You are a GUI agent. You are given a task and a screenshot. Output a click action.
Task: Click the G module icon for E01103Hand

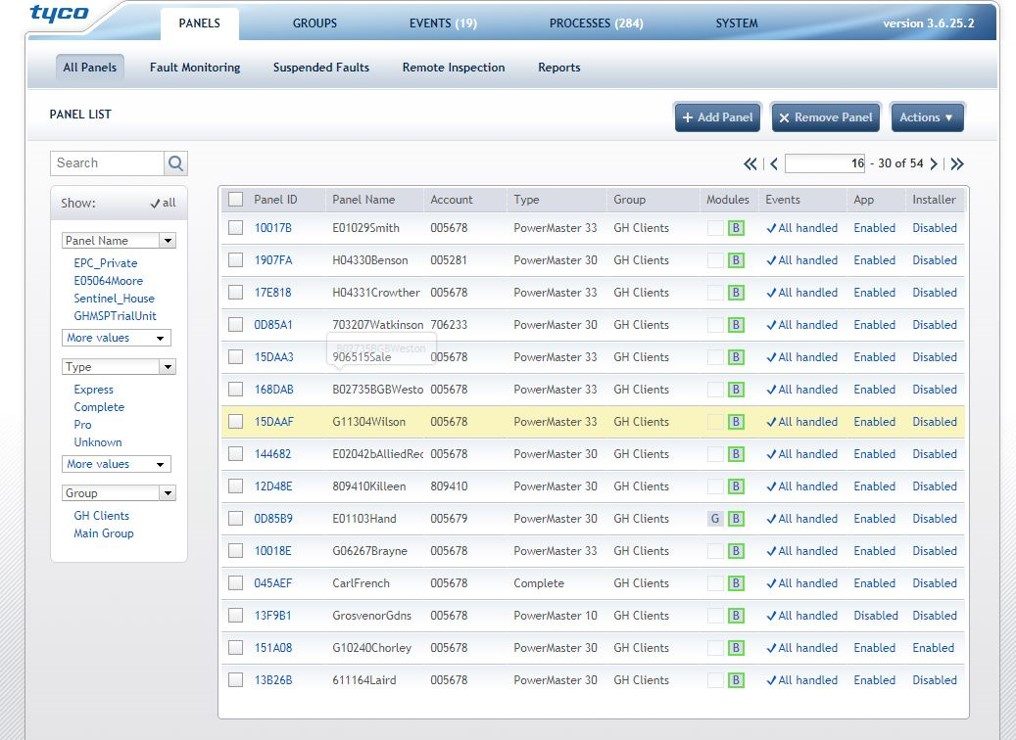click(714, 519)
